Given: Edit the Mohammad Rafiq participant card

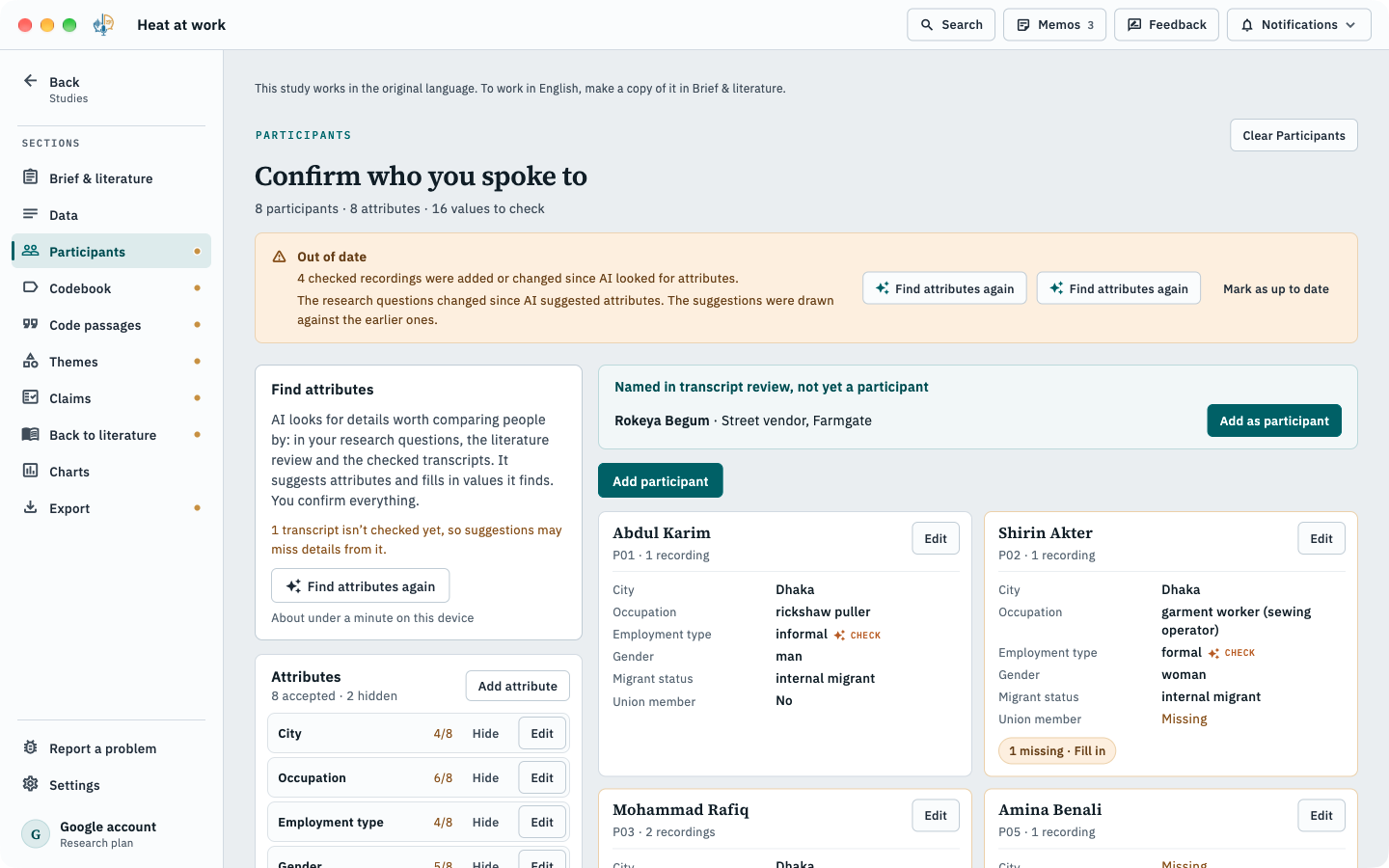Looking at the screenshot, I should click(935, 816).
